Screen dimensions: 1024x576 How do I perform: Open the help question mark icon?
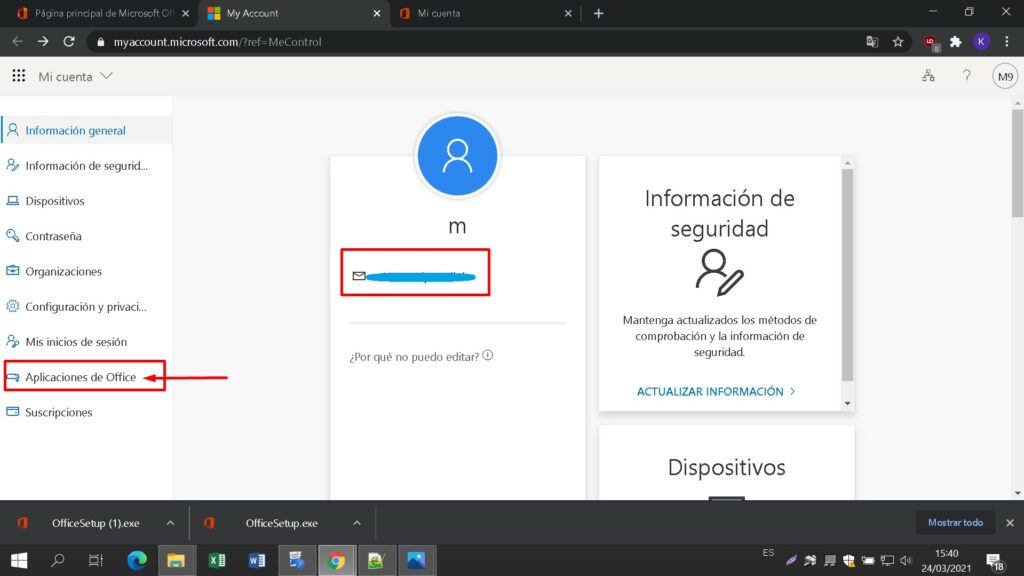point(966,76)
